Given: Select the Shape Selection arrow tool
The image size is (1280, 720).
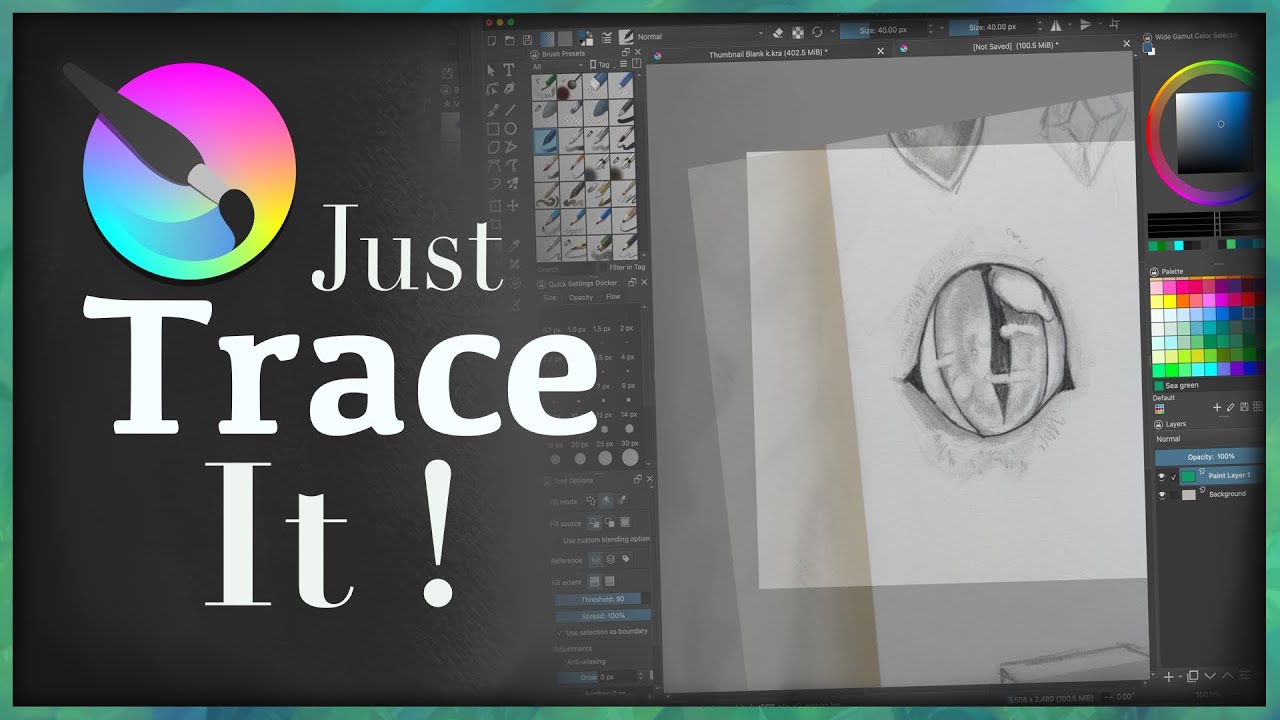Looking at the screenshot, I should coord(491,70).
